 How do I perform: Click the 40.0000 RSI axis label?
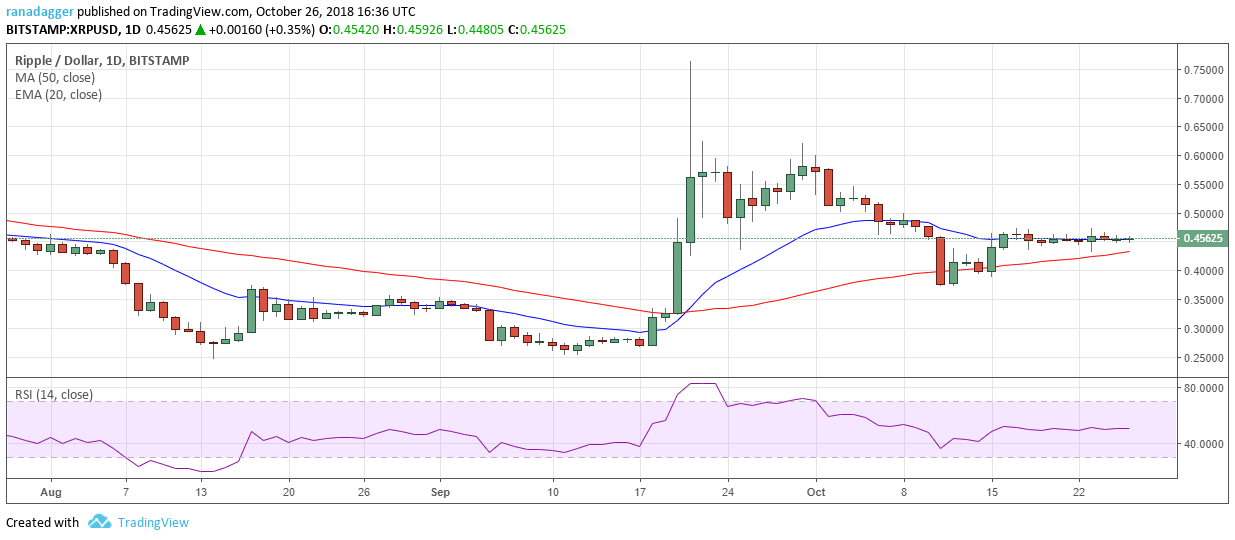pos(1205,444)
